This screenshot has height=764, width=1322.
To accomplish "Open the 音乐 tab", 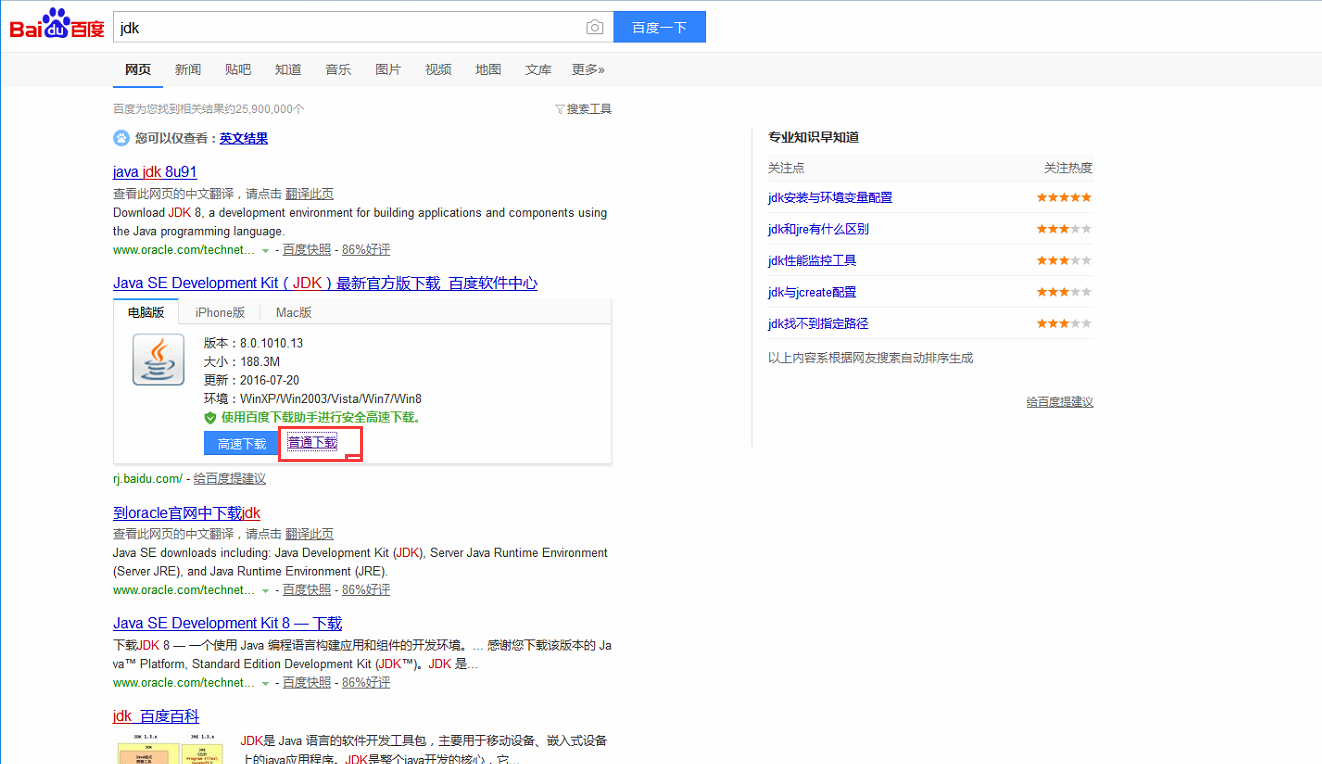I will 338,69.
